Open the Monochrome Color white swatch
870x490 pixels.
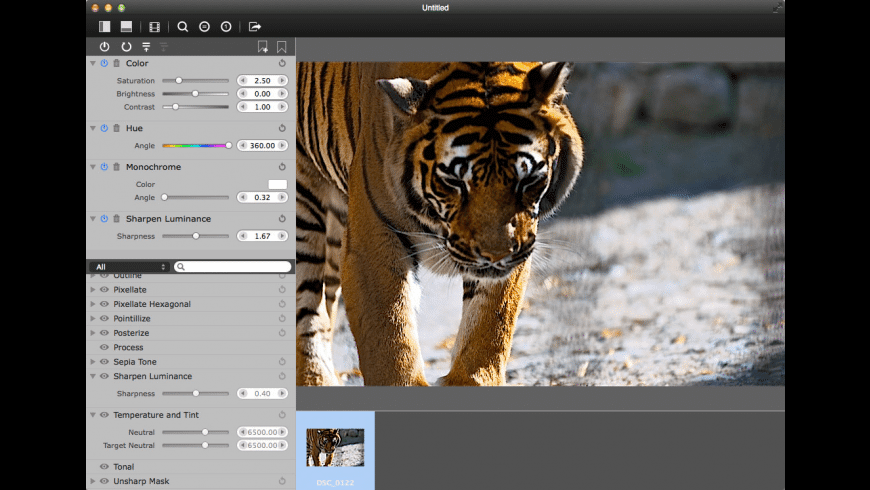[x=277, y=184]
